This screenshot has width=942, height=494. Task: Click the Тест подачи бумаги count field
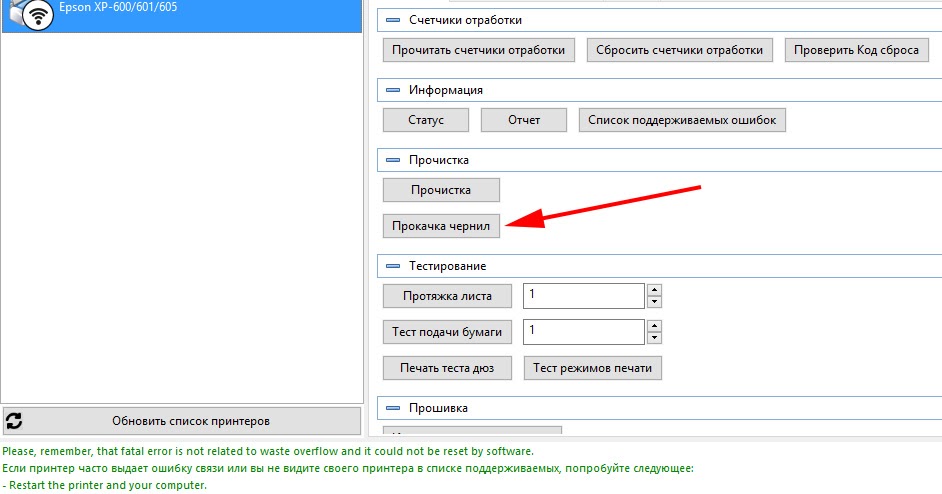pyautogui.click(x=583, y=332)
